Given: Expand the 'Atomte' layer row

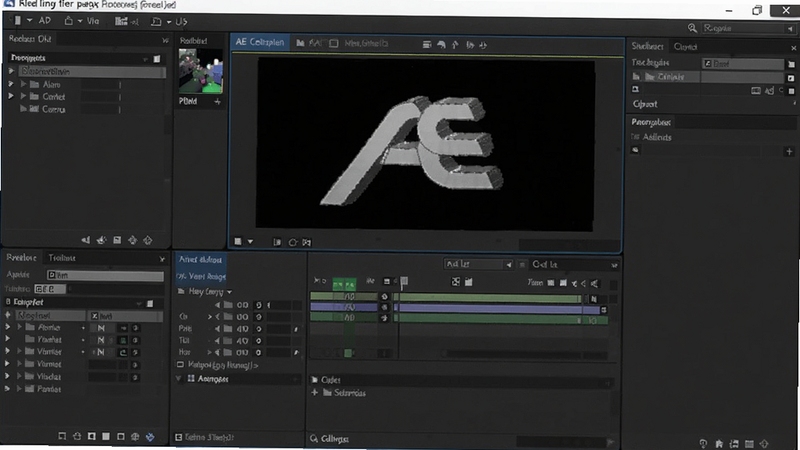Looking at the screenshot, I should point(20,327).
